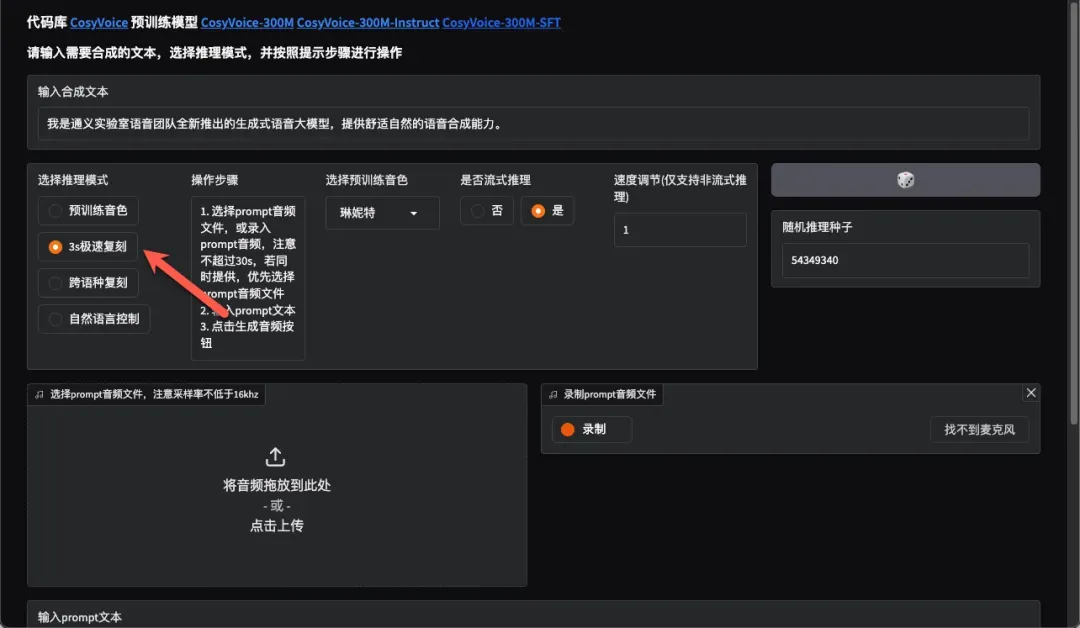Viewport: 1080px width, 628px height.
Task: Open the CosyVoice code repository link
Action: [x=99, y=22]
